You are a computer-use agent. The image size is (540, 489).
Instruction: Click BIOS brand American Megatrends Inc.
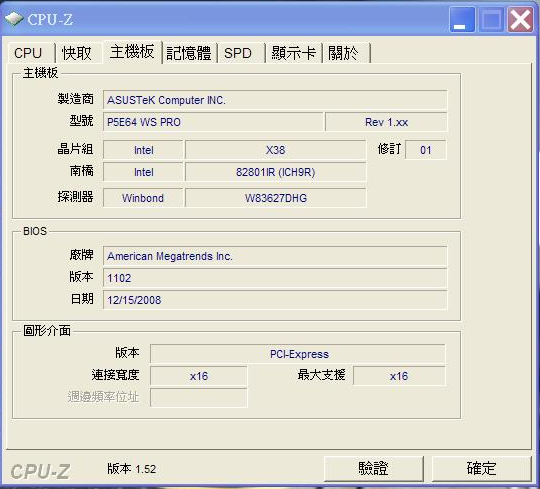tap(275, 256)
